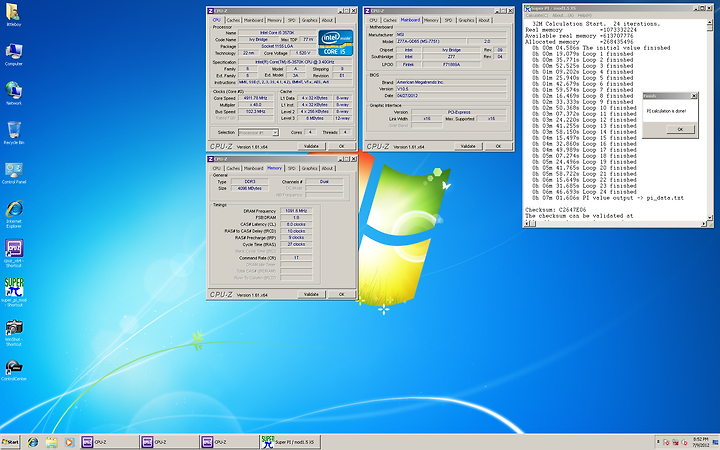Open the Help menu in Super PI
This screenshot has height=450, width=720.
[585, 16]
